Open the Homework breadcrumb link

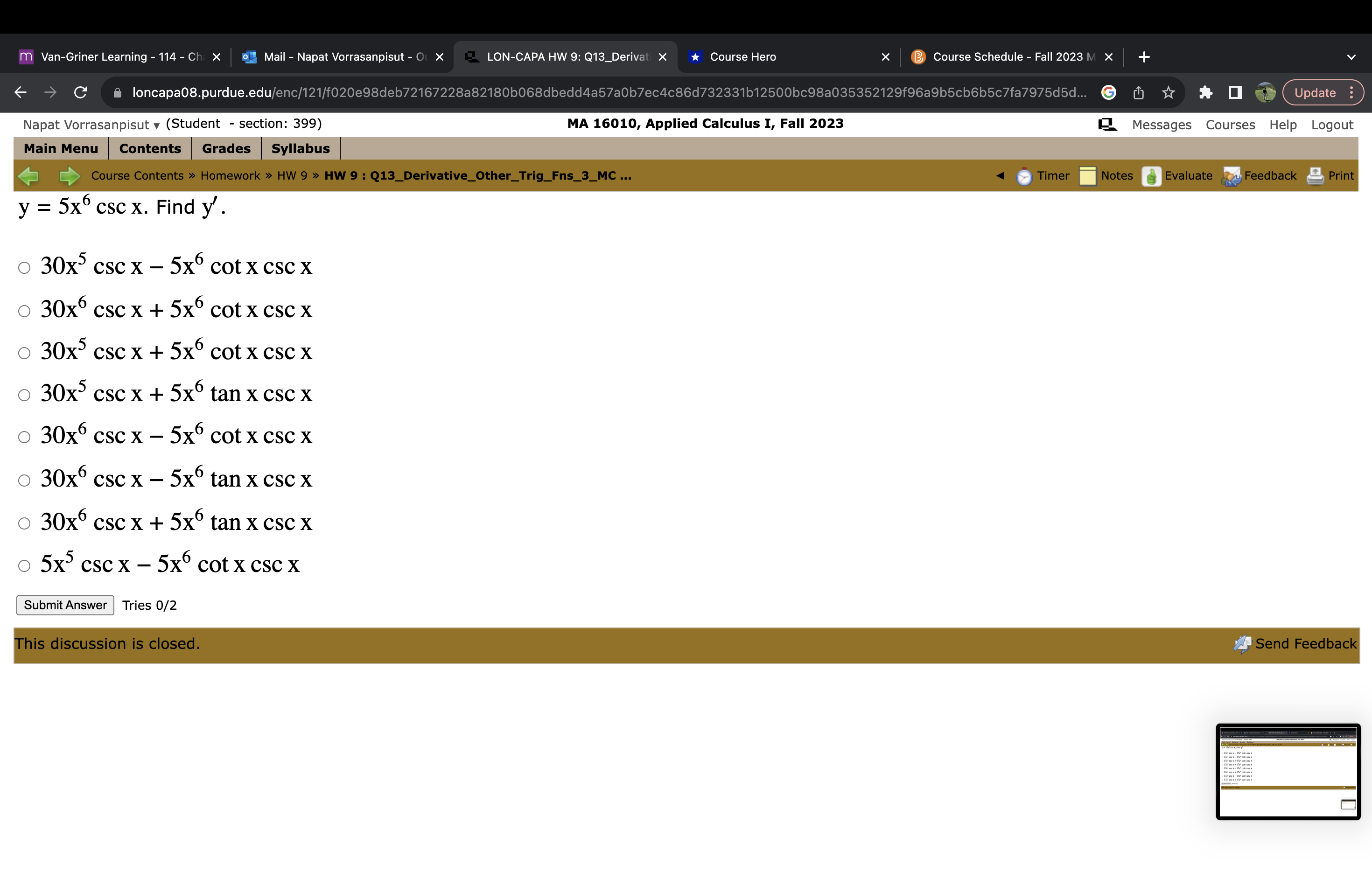(230, 176)
